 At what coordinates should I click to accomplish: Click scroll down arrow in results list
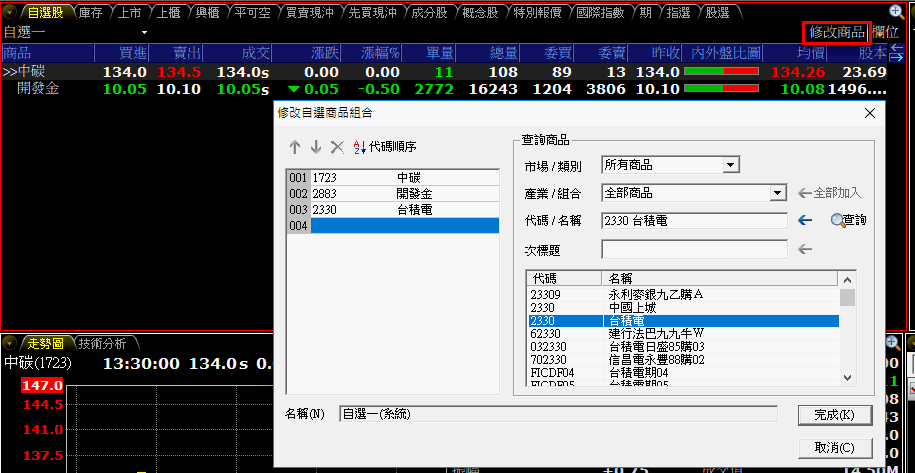pos(847,378)
